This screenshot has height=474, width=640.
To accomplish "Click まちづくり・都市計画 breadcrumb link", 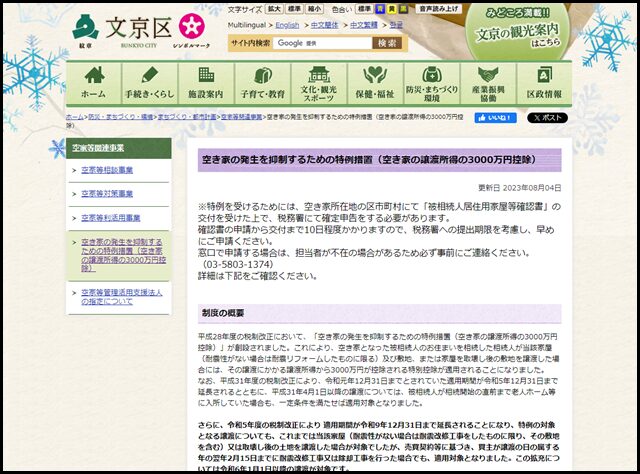I will tap(187, 117).
